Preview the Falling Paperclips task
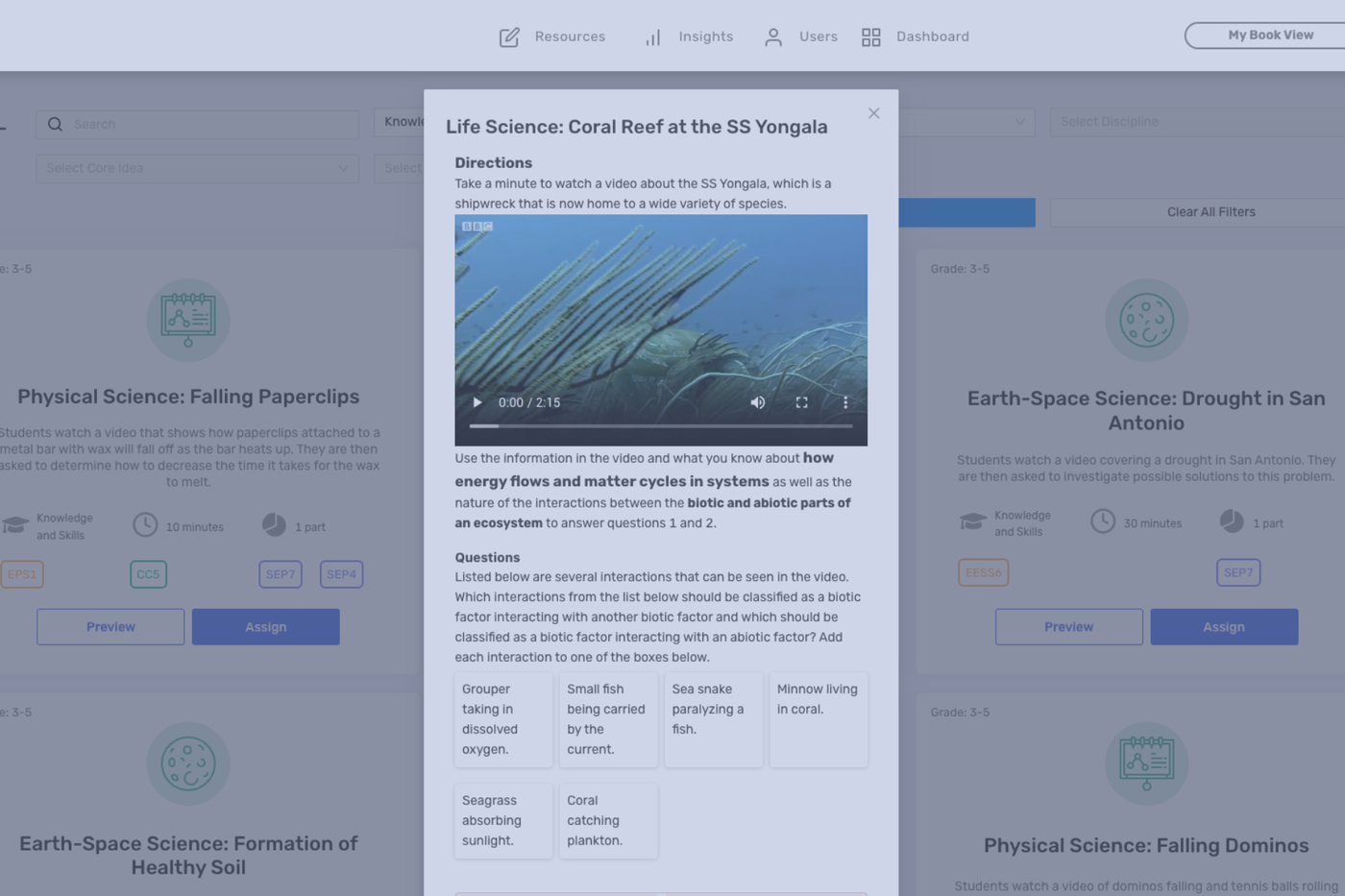Viewport: 1345px width, 896px height. coord(110,626)
